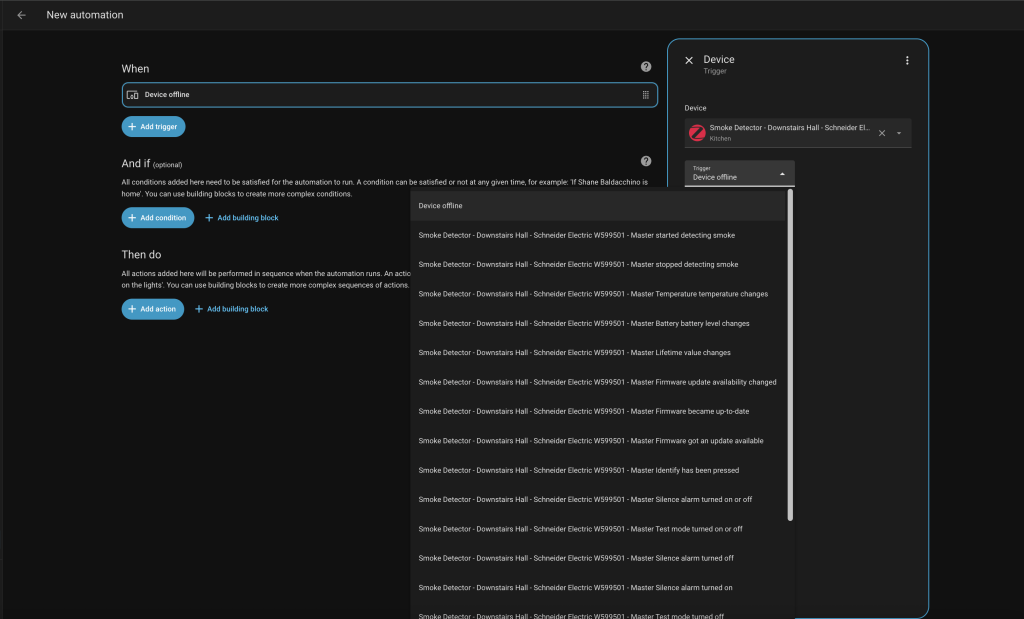Close the Device trigger side panel
This screenshot has width=1024, height=619.
pyautogui.click(x=689, y=61)
